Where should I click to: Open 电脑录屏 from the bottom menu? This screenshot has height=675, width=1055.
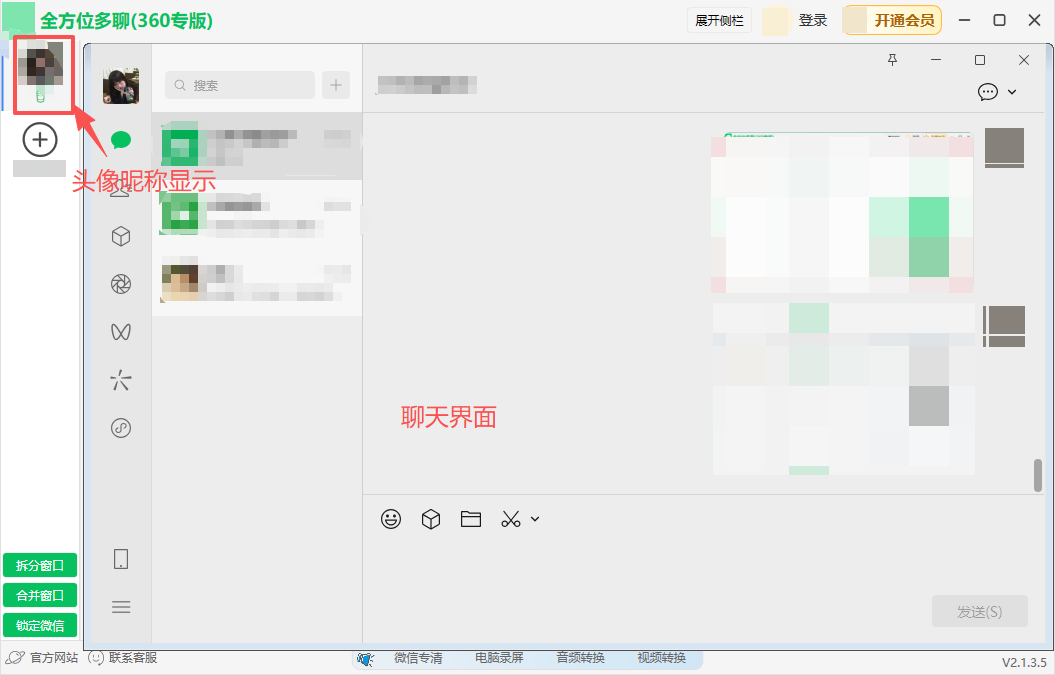[498, 658]
